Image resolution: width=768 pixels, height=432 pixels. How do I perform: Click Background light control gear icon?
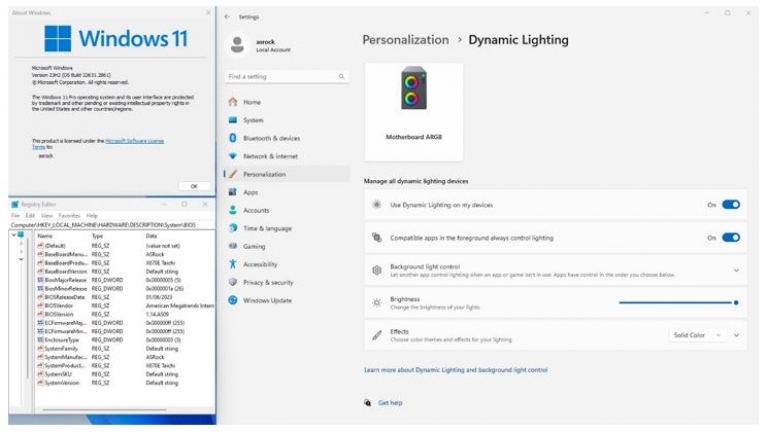[x=377, y=270]
